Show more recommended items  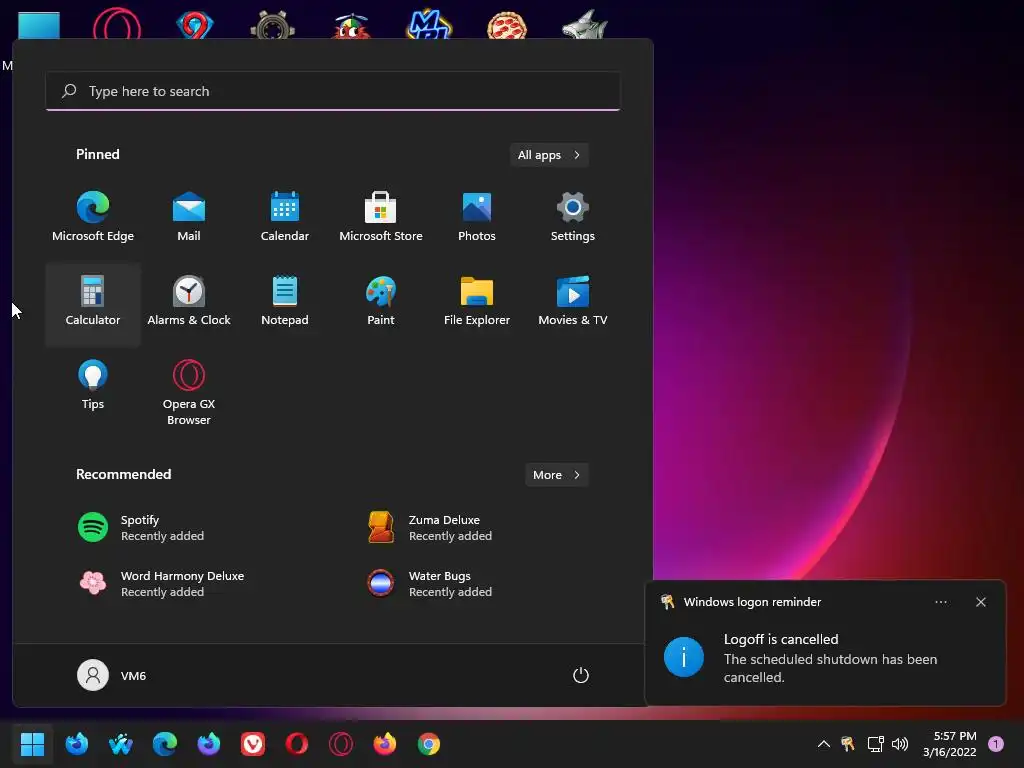(556, 475)
